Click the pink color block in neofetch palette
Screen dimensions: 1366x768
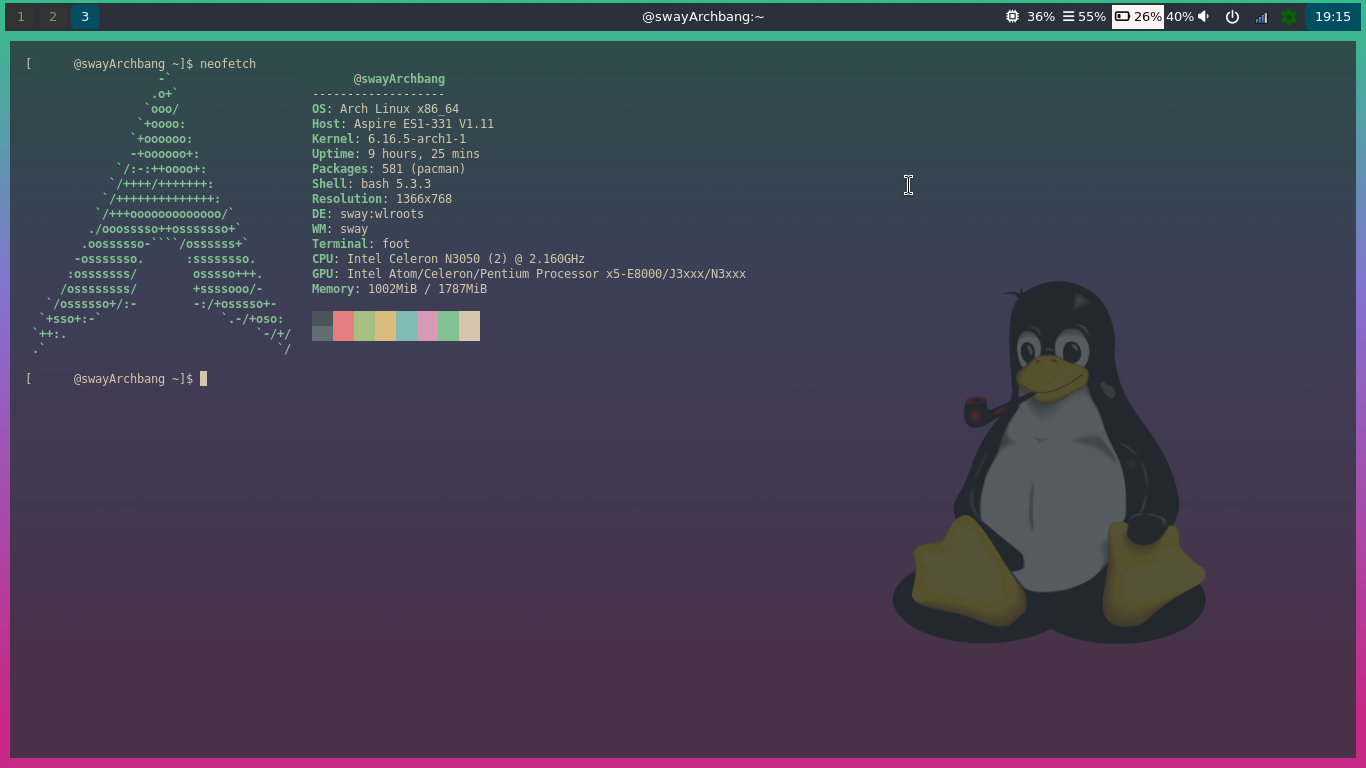coord(427,326)
